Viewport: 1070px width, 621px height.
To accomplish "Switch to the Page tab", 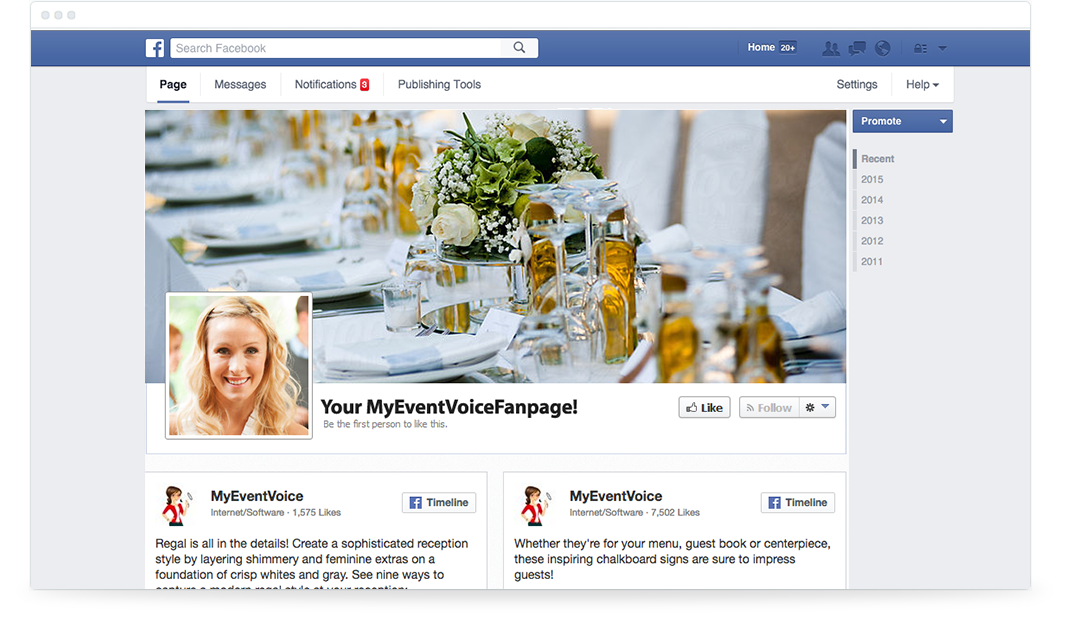I will point(173,85).
